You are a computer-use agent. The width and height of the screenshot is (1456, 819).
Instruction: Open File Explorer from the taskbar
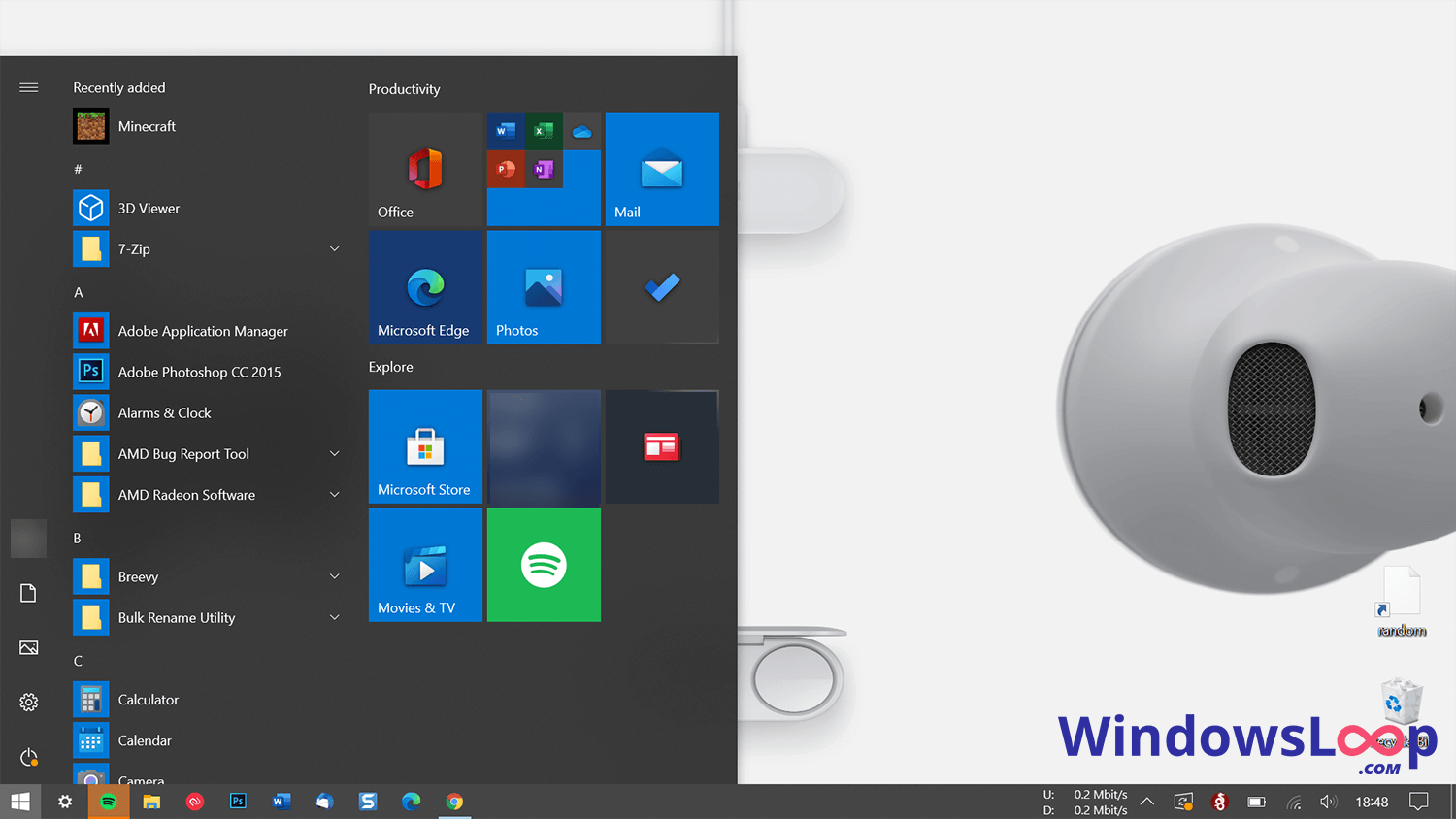click(x=151, y=802)
